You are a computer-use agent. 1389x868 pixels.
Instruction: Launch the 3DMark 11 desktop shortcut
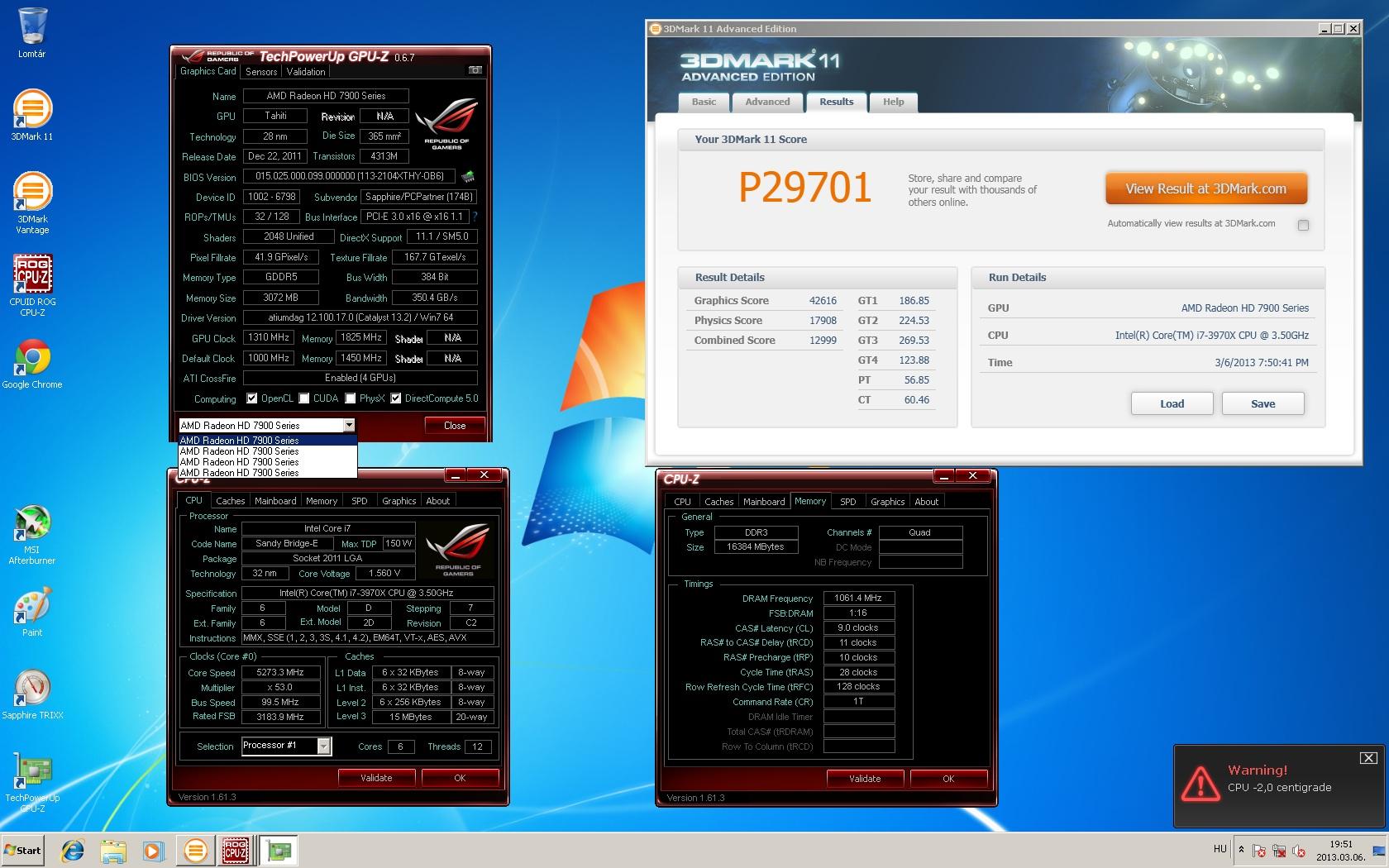32,115
